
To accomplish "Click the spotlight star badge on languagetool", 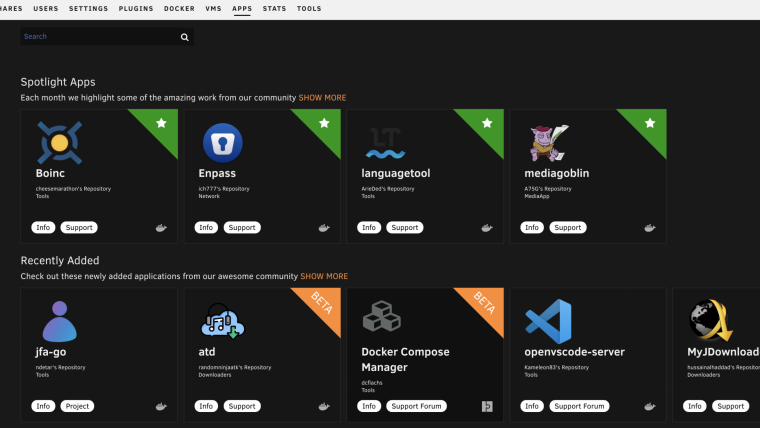I will coord(487,123).
